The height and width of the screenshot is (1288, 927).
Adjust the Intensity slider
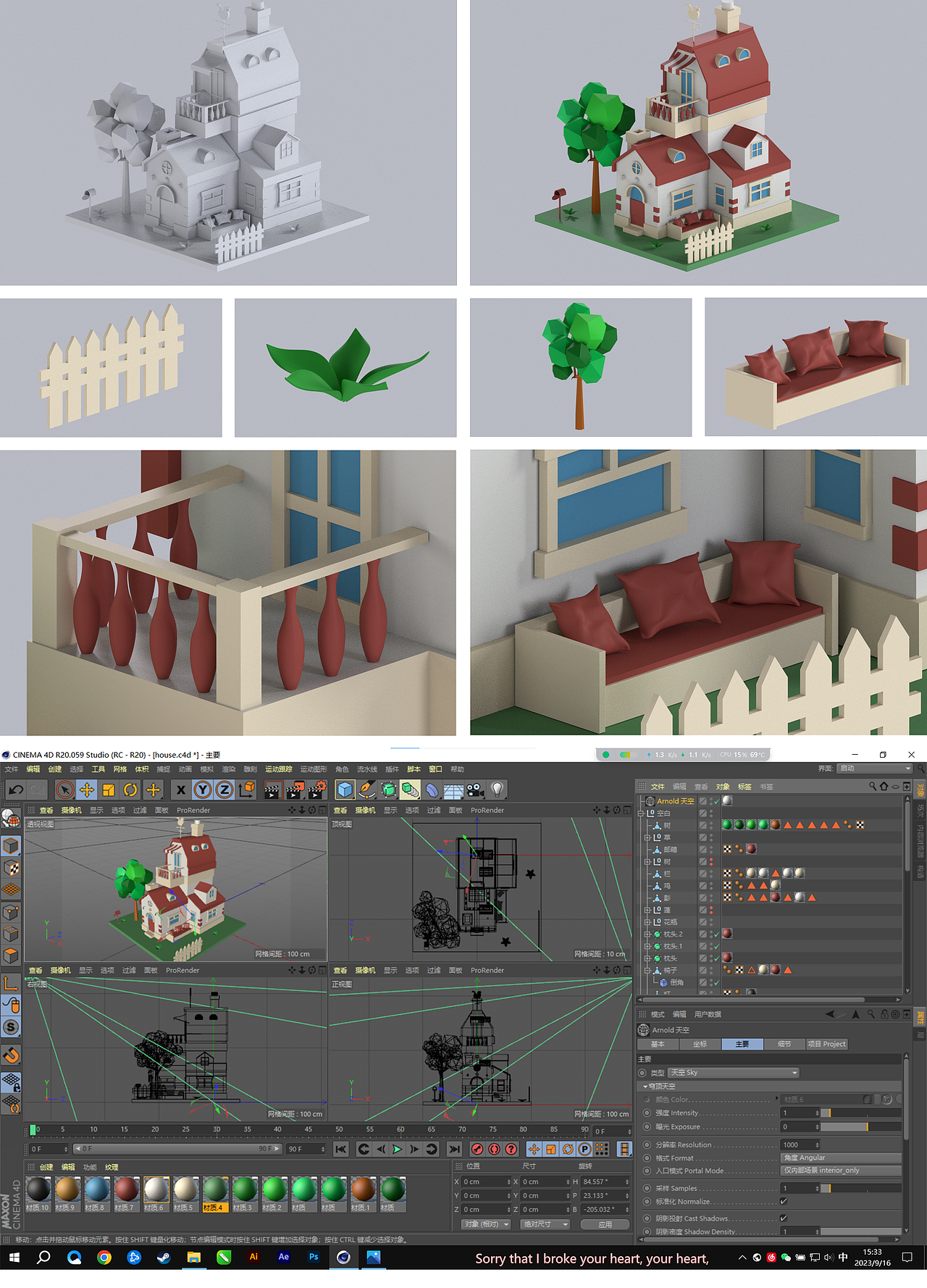pyautogui.click(x=861, y=1113)
